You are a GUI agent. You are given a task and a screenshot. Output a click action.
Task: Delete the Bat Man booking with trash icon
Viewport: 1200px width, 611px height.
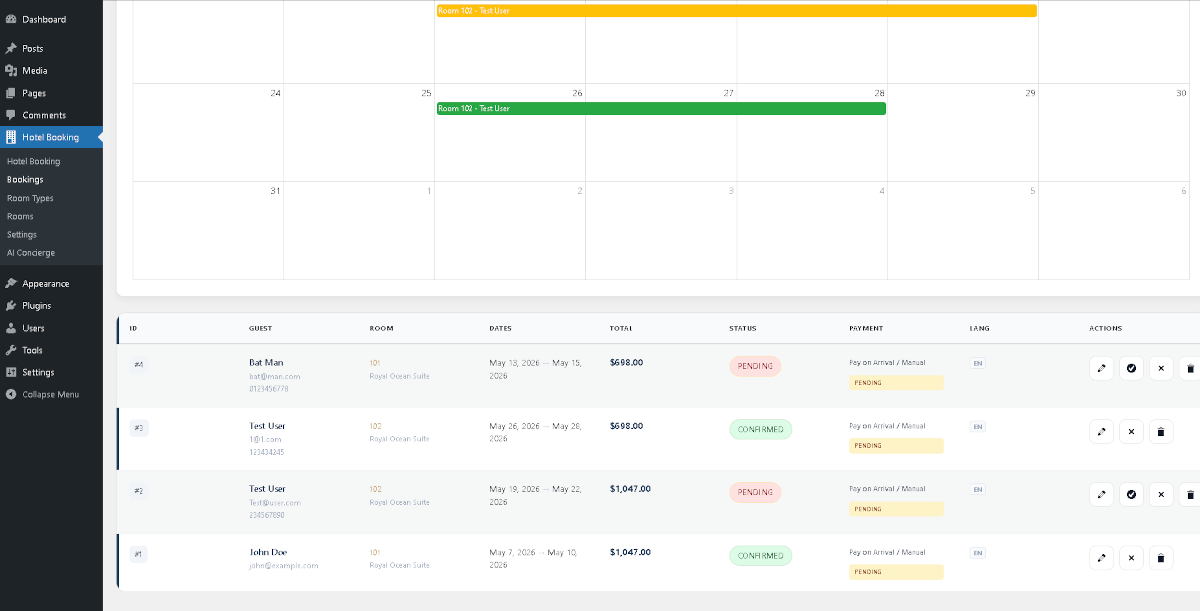pyautogui.click(x=1190, y=368)
